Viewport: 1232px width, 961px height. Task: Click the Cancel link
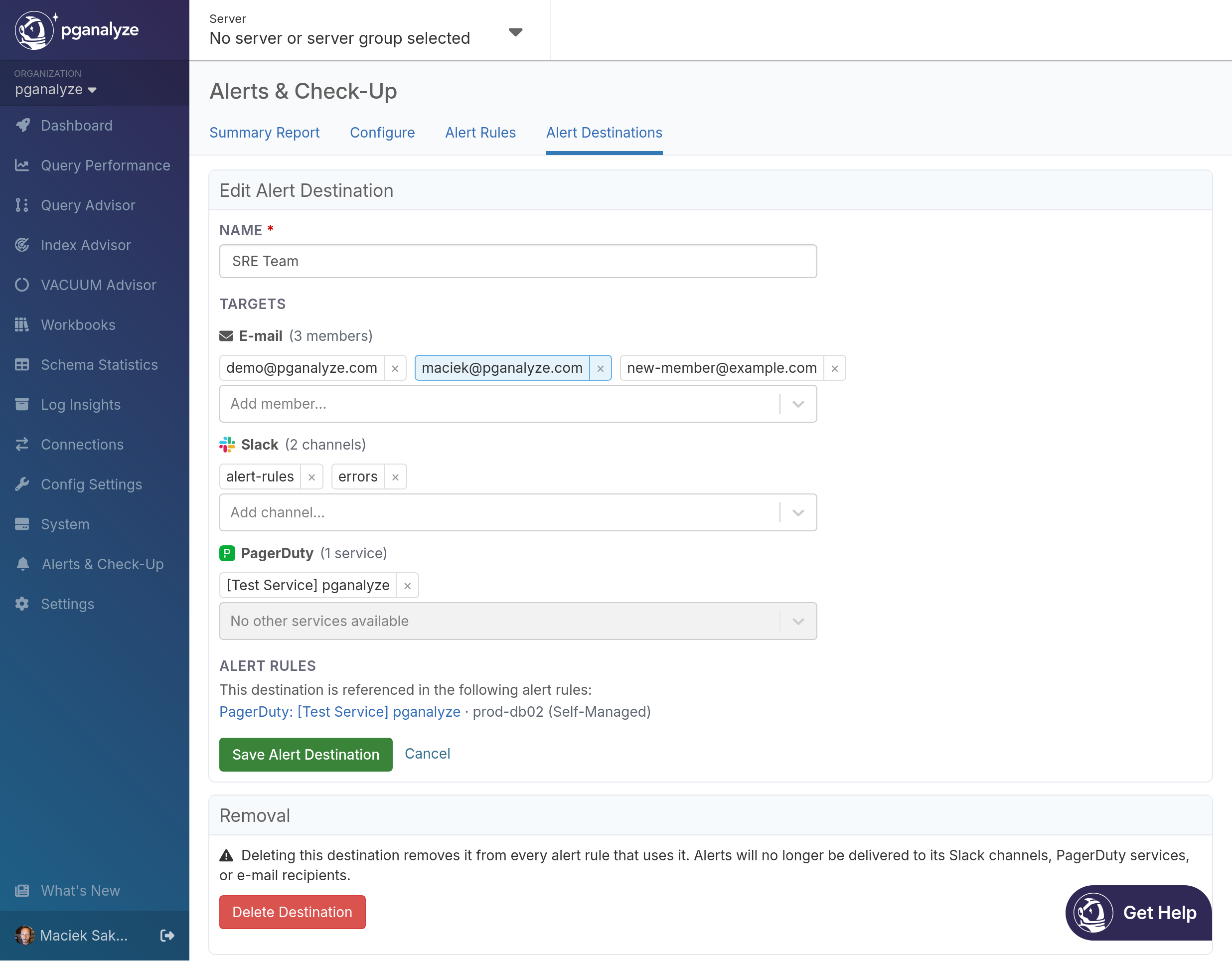click(x=428, y=755)
